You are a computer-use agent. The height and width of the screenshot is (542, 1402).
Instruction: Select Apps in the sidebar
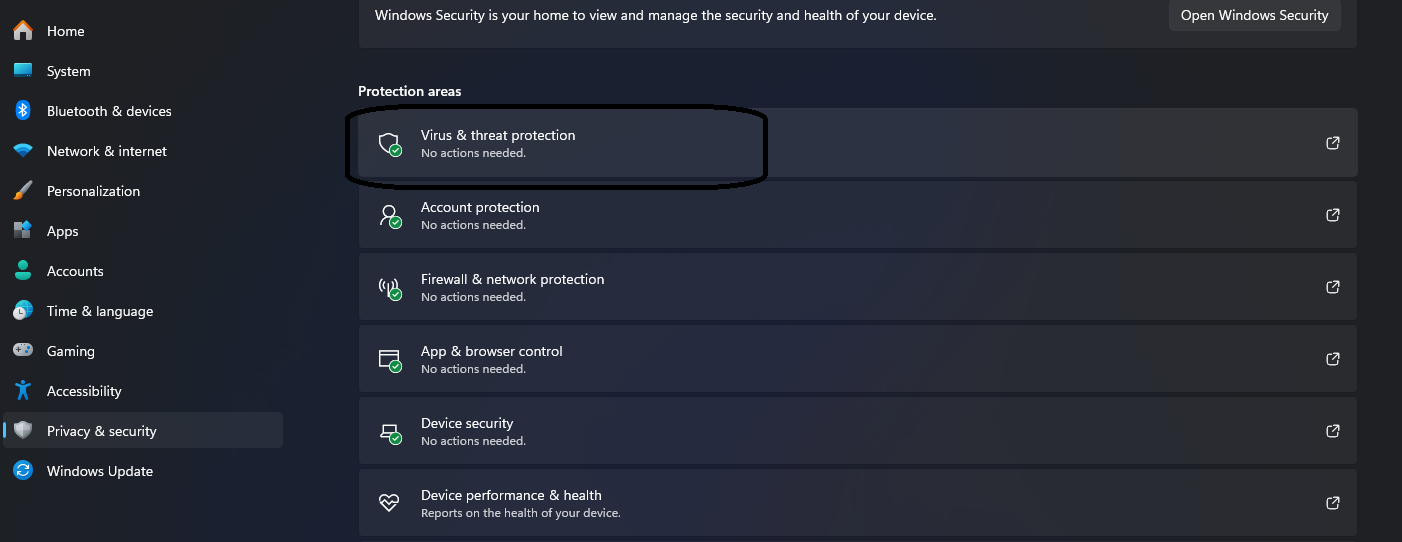(62, 231)
